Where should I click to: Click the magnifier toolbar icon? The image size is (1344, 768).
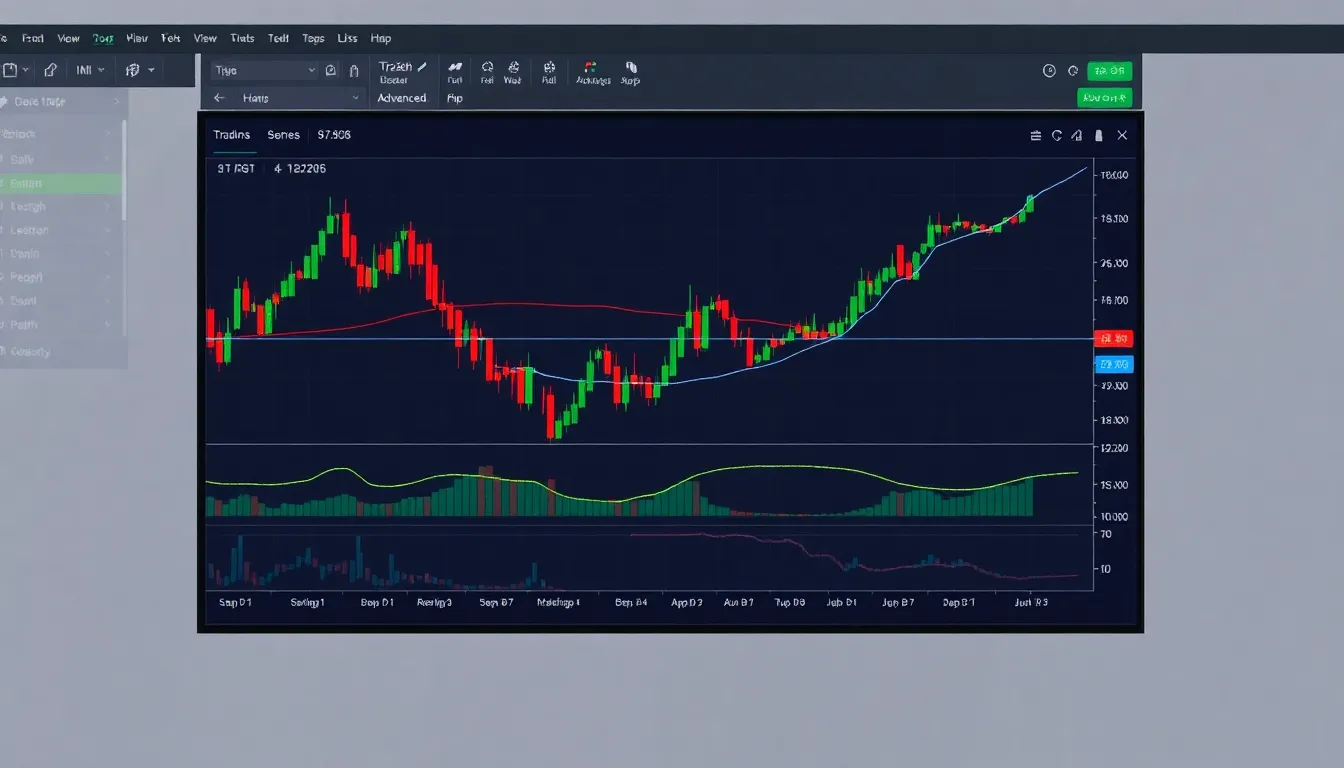[487, 72]
